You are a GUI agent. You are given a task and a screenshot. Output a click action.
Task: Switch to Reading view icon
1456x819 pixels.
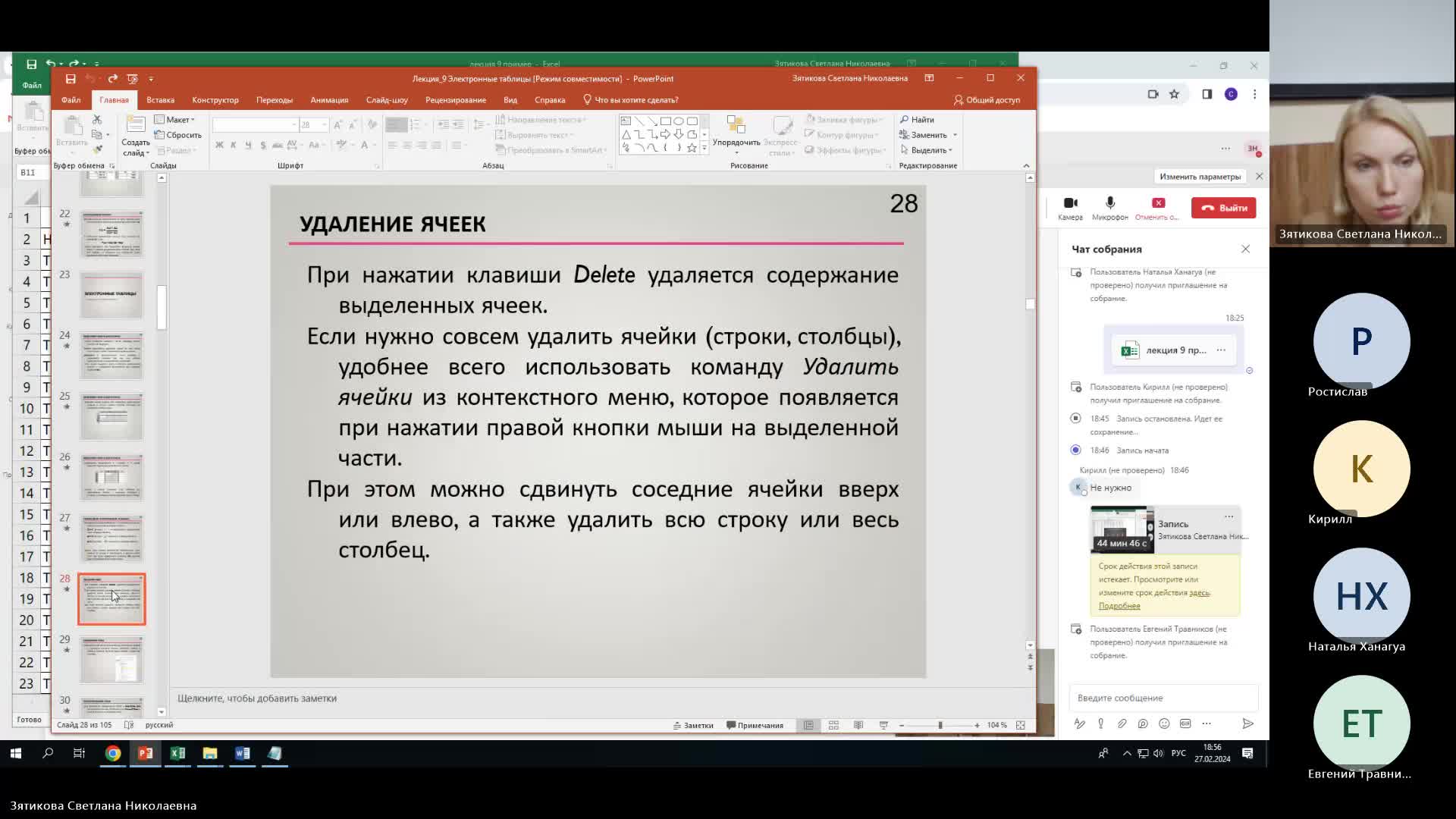click(858, 726)
